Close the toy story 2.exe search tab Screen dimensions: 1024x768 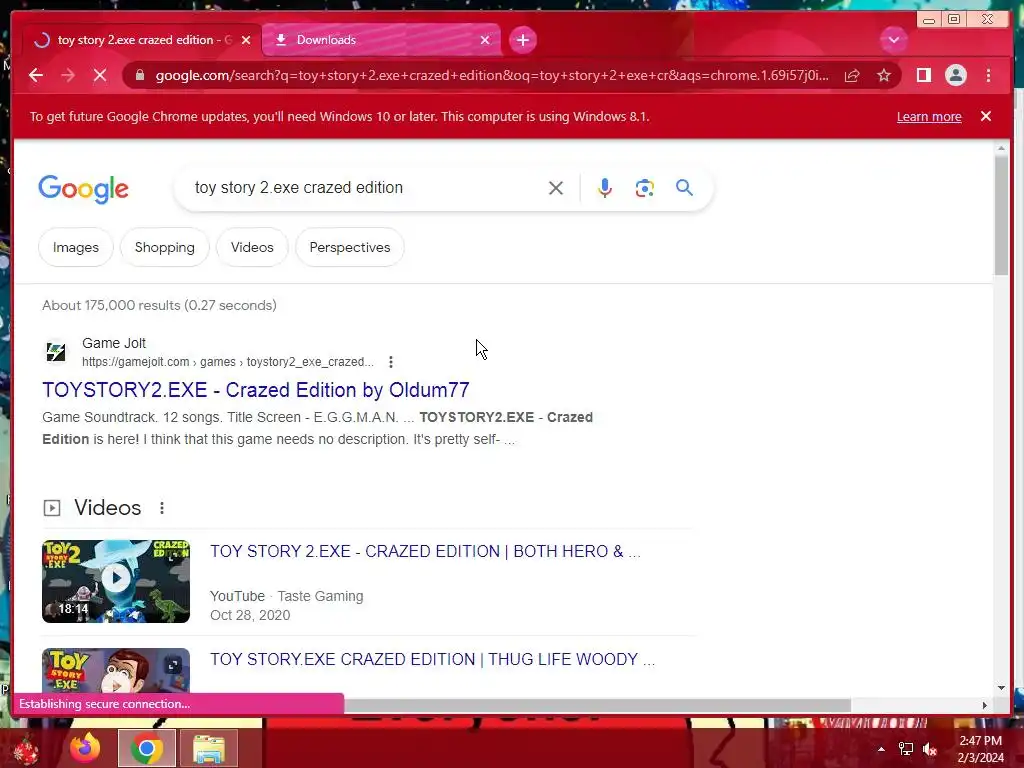[x=246, y=40]
